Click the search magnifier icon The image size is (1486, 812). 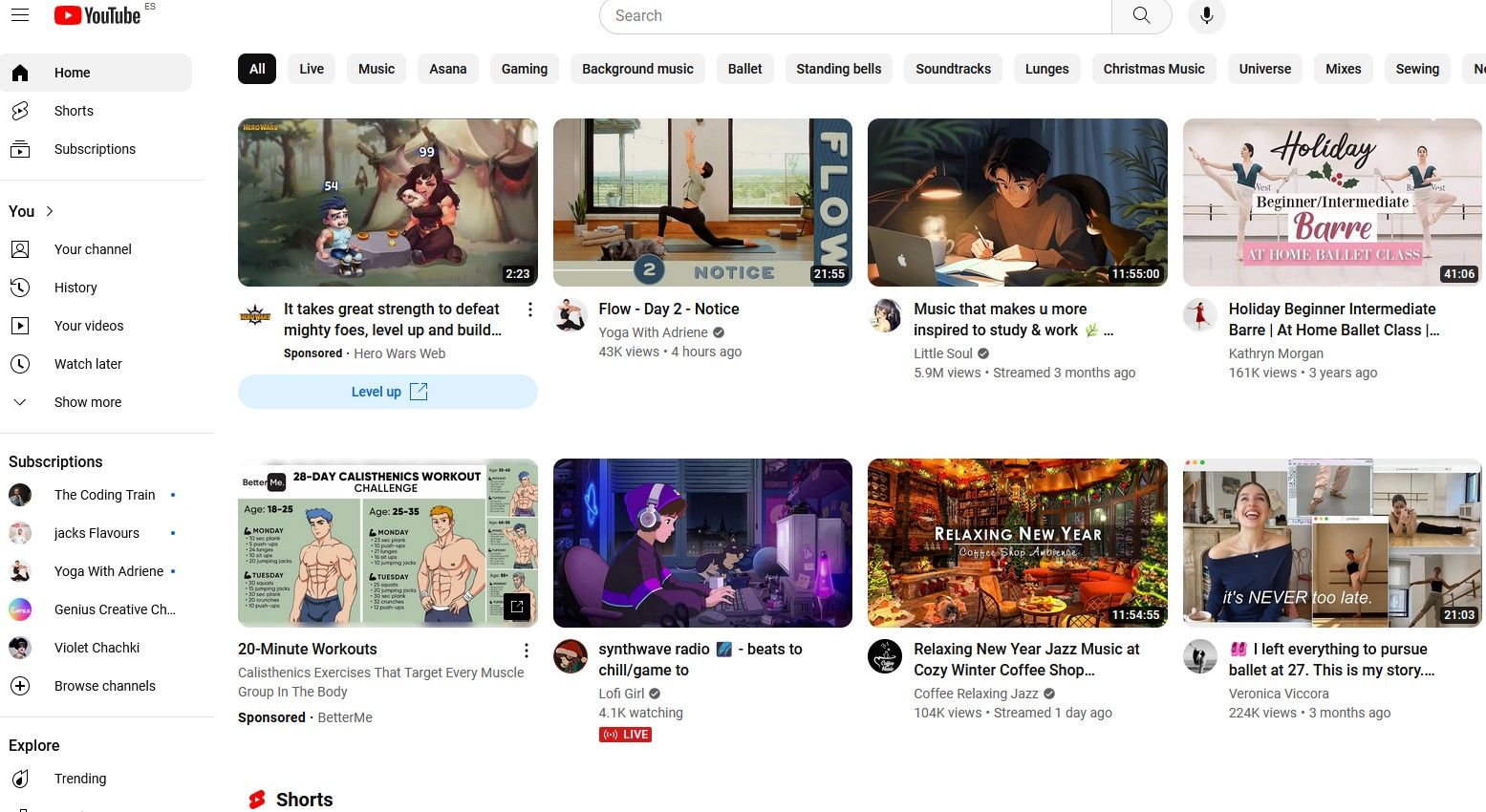[x=1141, y=15]
